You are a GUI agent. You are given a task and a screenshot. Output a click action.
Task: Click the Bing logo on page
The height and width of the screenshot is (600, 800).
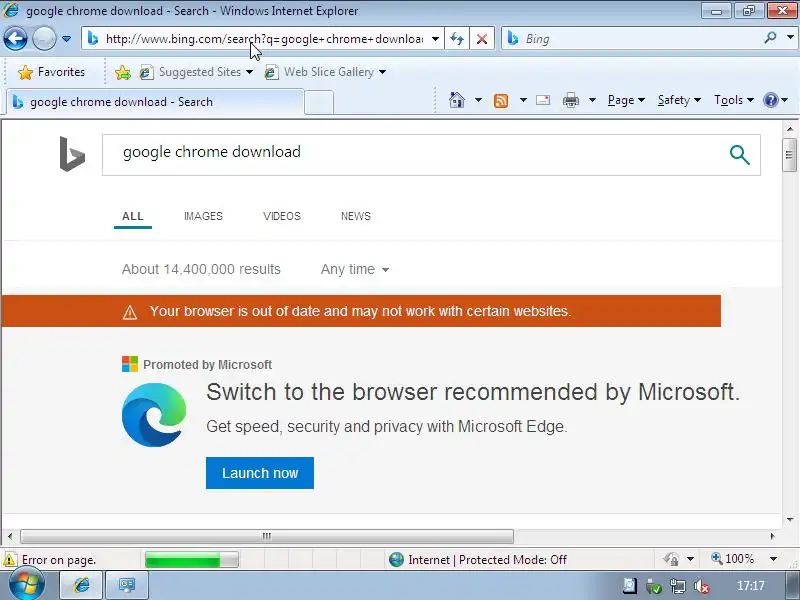(x=72, y=154)
